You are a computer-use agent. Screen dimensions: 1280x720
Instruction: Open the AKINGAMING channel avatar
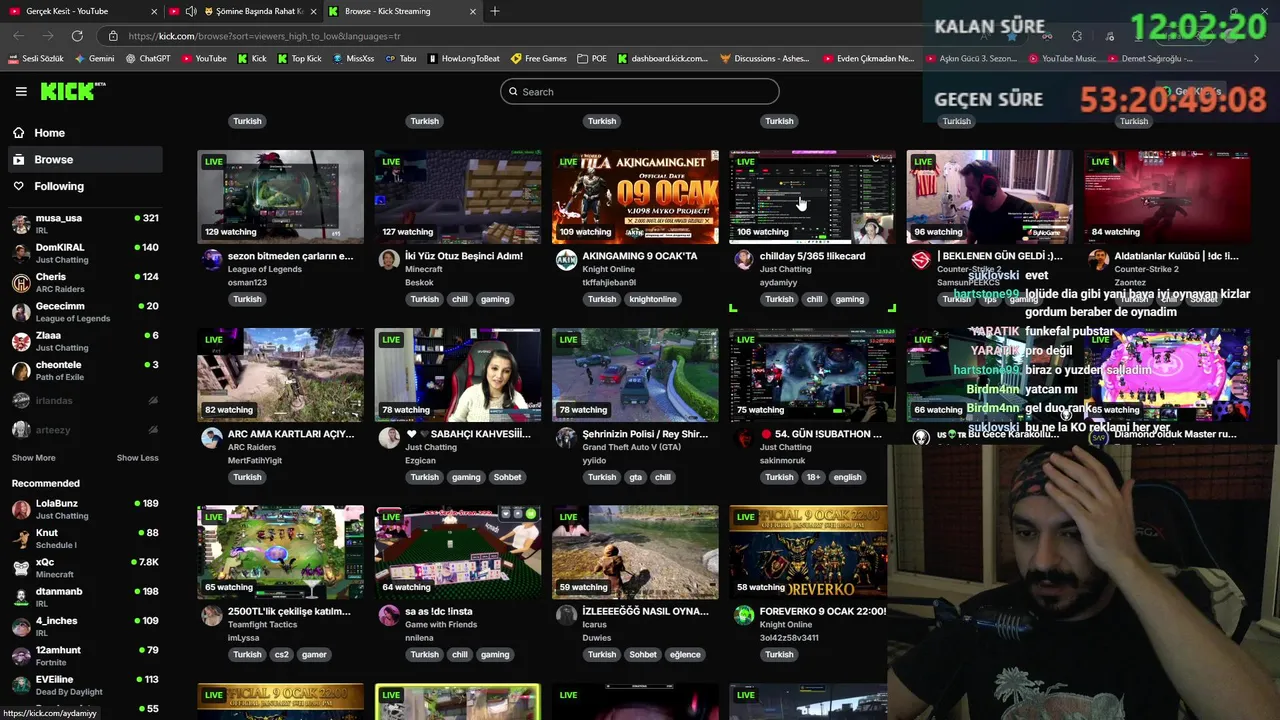point(566,260)
